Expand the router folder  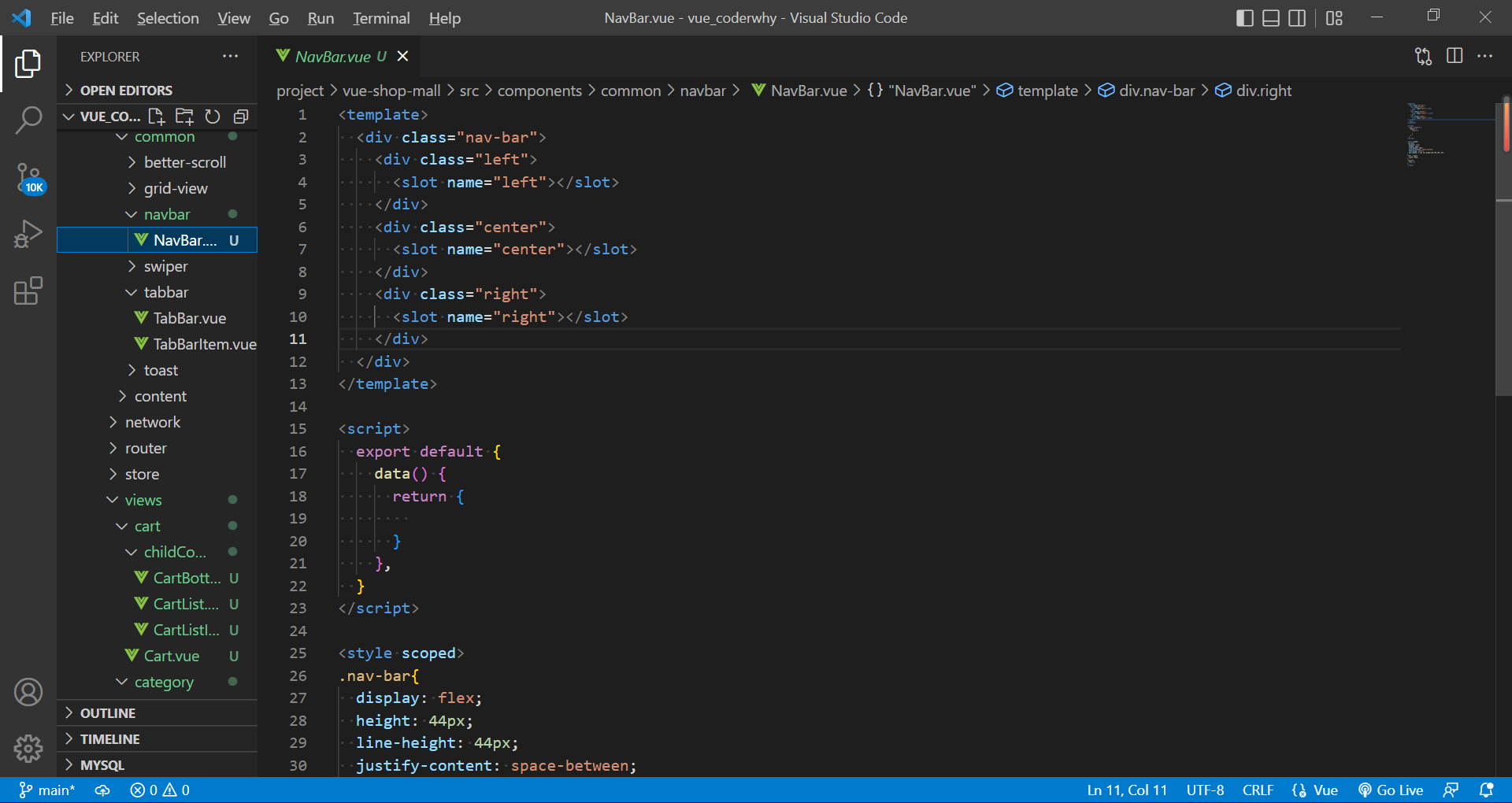pos(157,448)
